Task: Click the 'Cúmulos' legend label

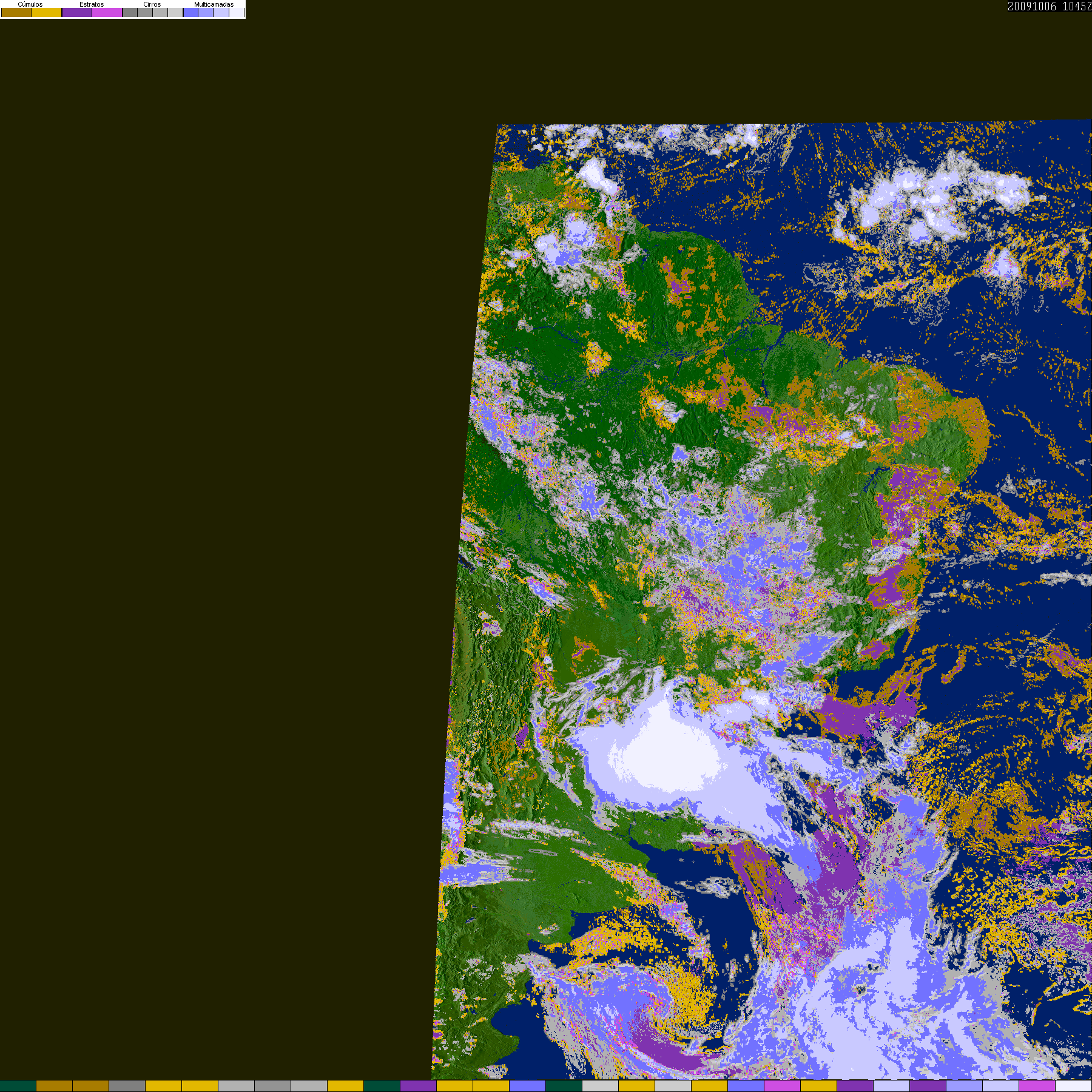Action: tap(30, 4)
